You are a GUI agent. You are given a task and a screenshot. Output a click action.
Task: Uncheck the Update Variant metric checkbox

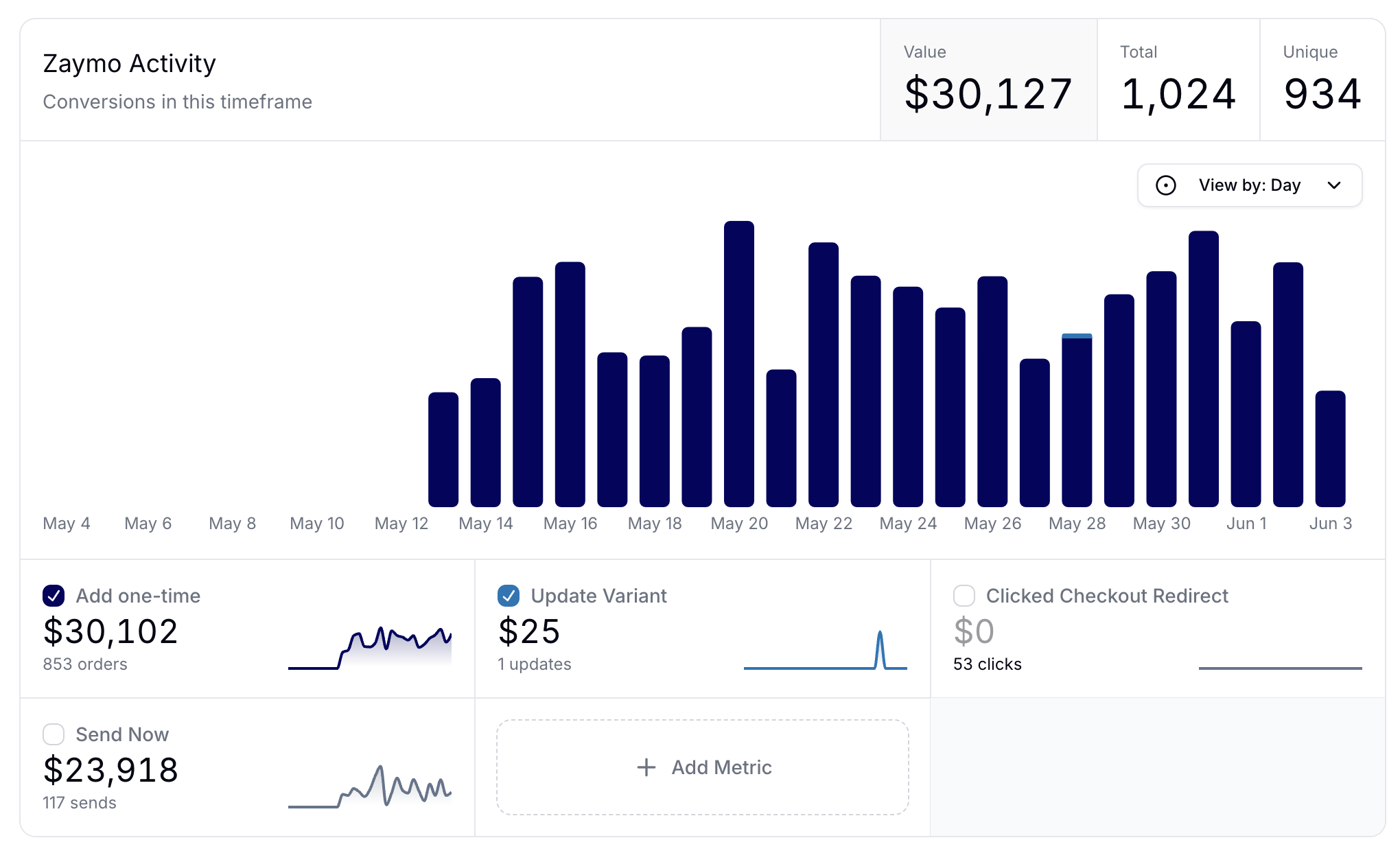coord(509,596)
